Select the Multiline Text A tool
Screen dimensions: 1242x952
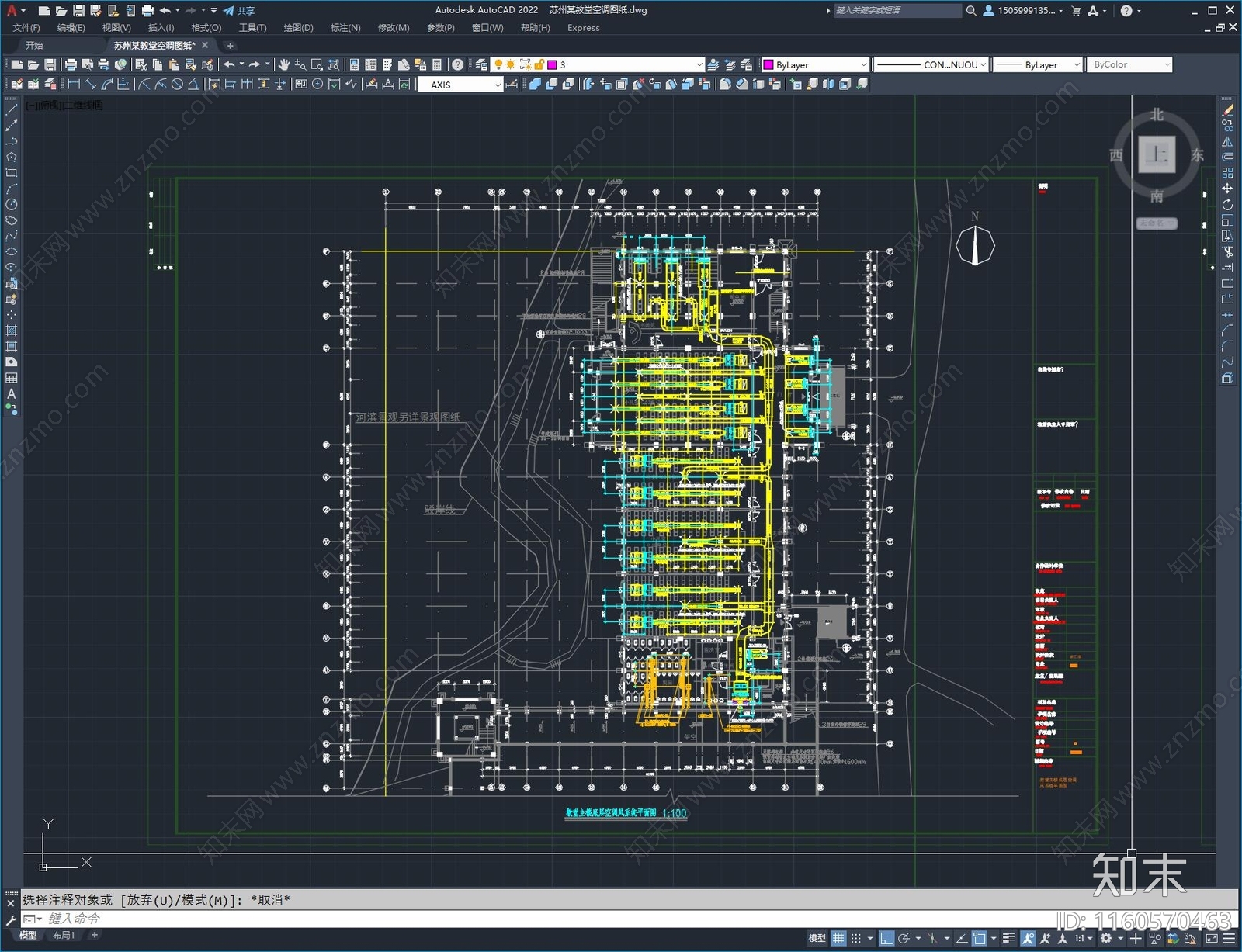(x=12, y=394)
